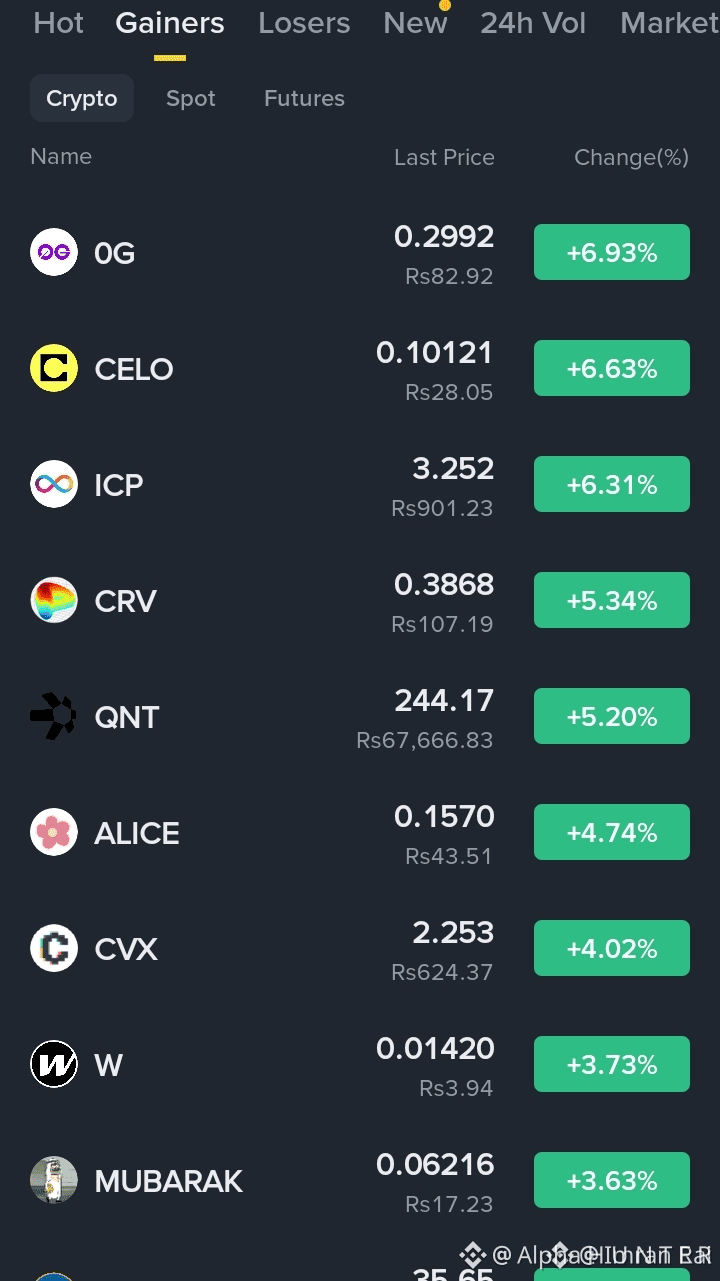Tap the +5.20% QNT change badge
Image resolution: width=720 pixels, height=1281 pixels.
tap(612, 716)
